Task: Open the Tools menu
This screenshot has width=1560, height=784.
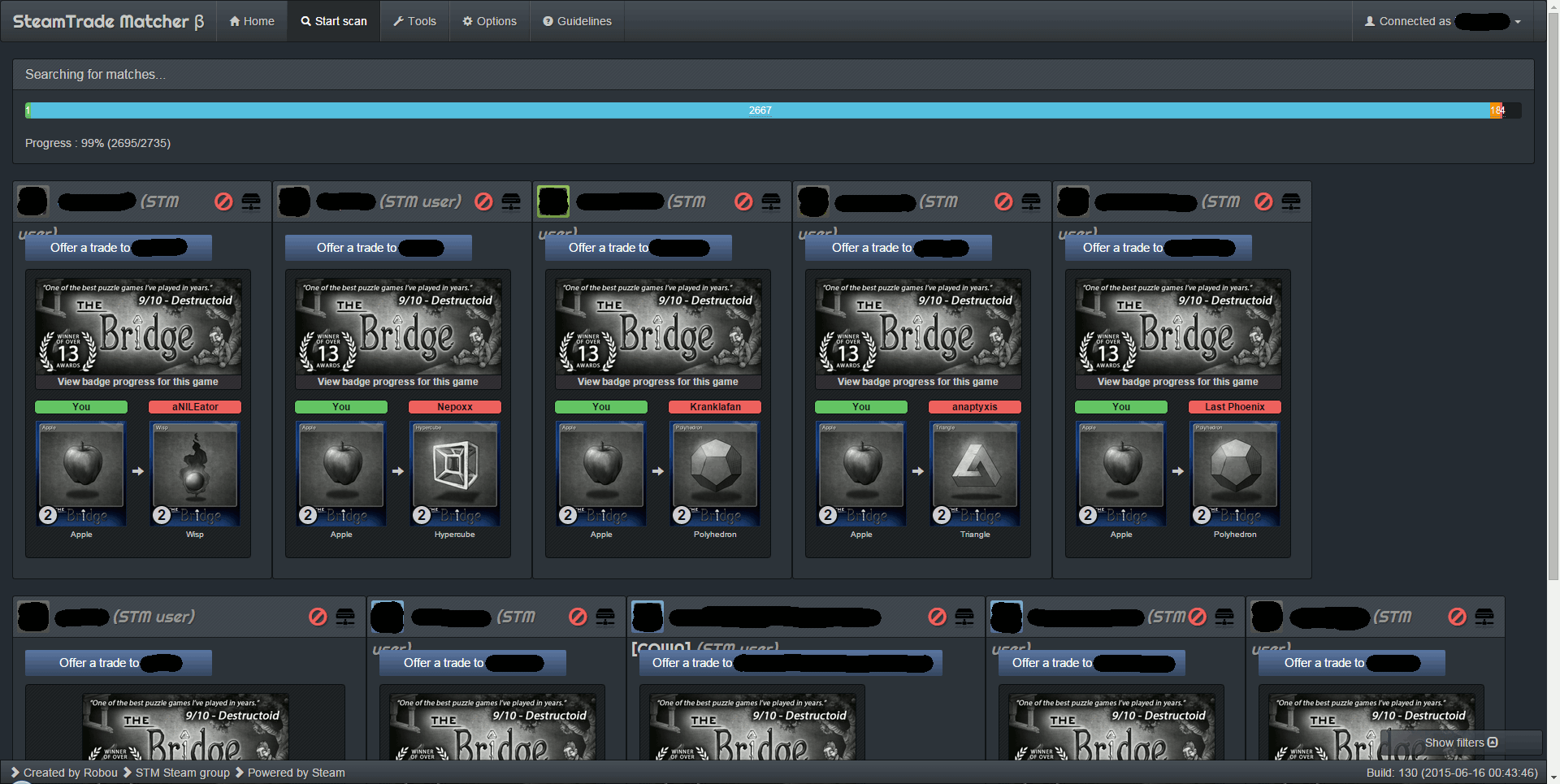Action: 414,21
